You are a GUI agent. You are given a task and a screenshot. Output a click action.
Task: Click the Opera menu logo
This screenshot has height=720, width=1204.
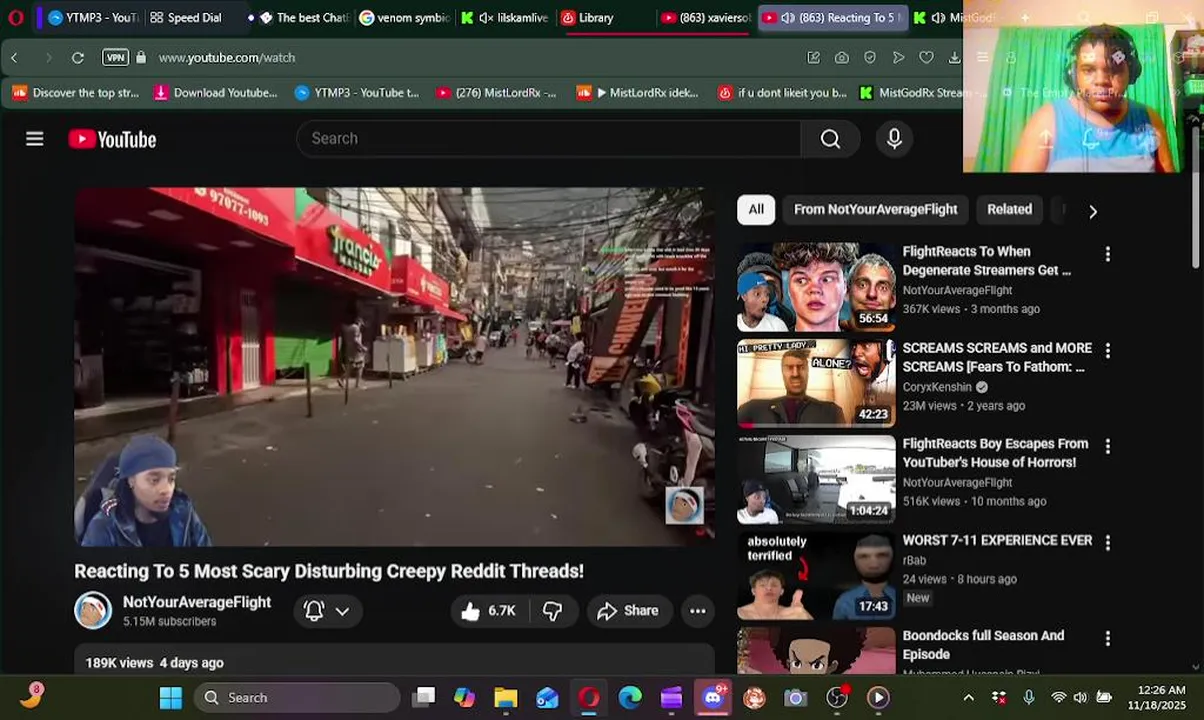coord(15,17)
